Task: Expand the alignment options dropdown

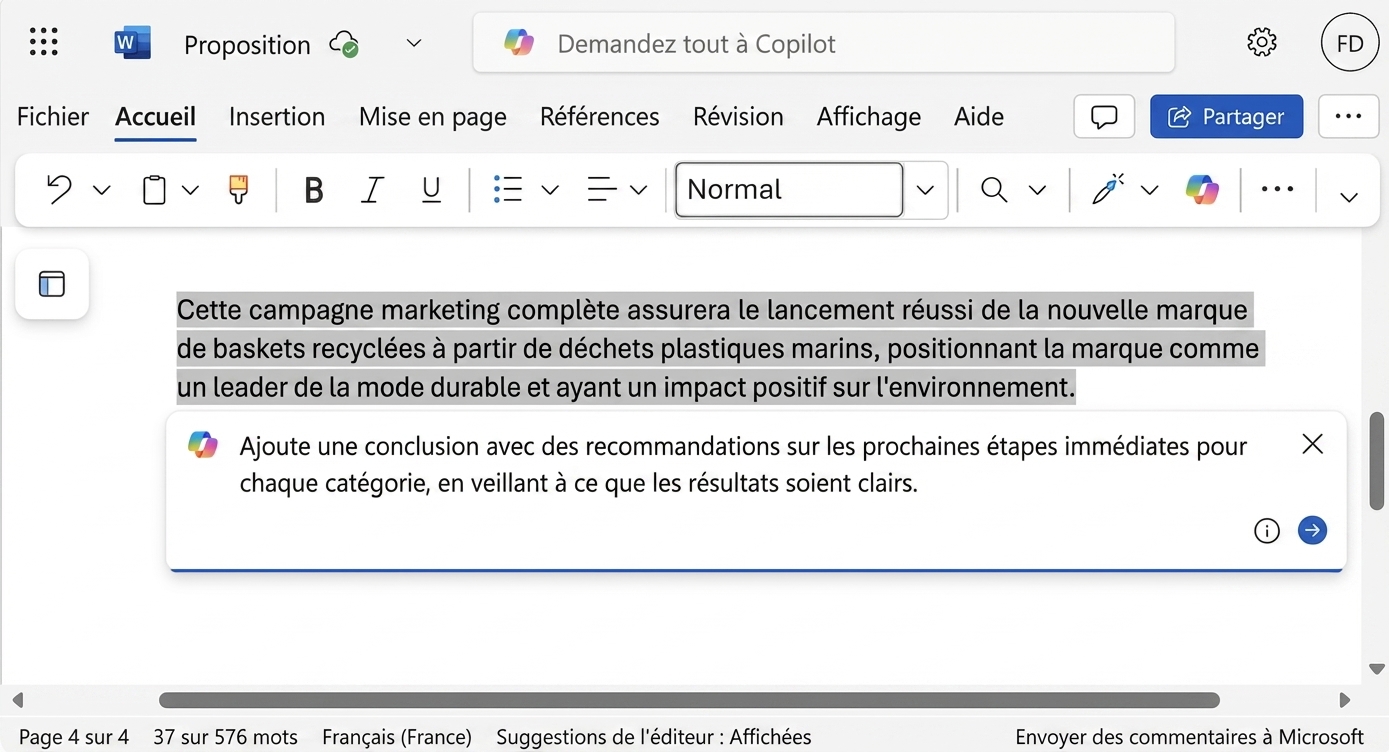Action: point(638,190)
